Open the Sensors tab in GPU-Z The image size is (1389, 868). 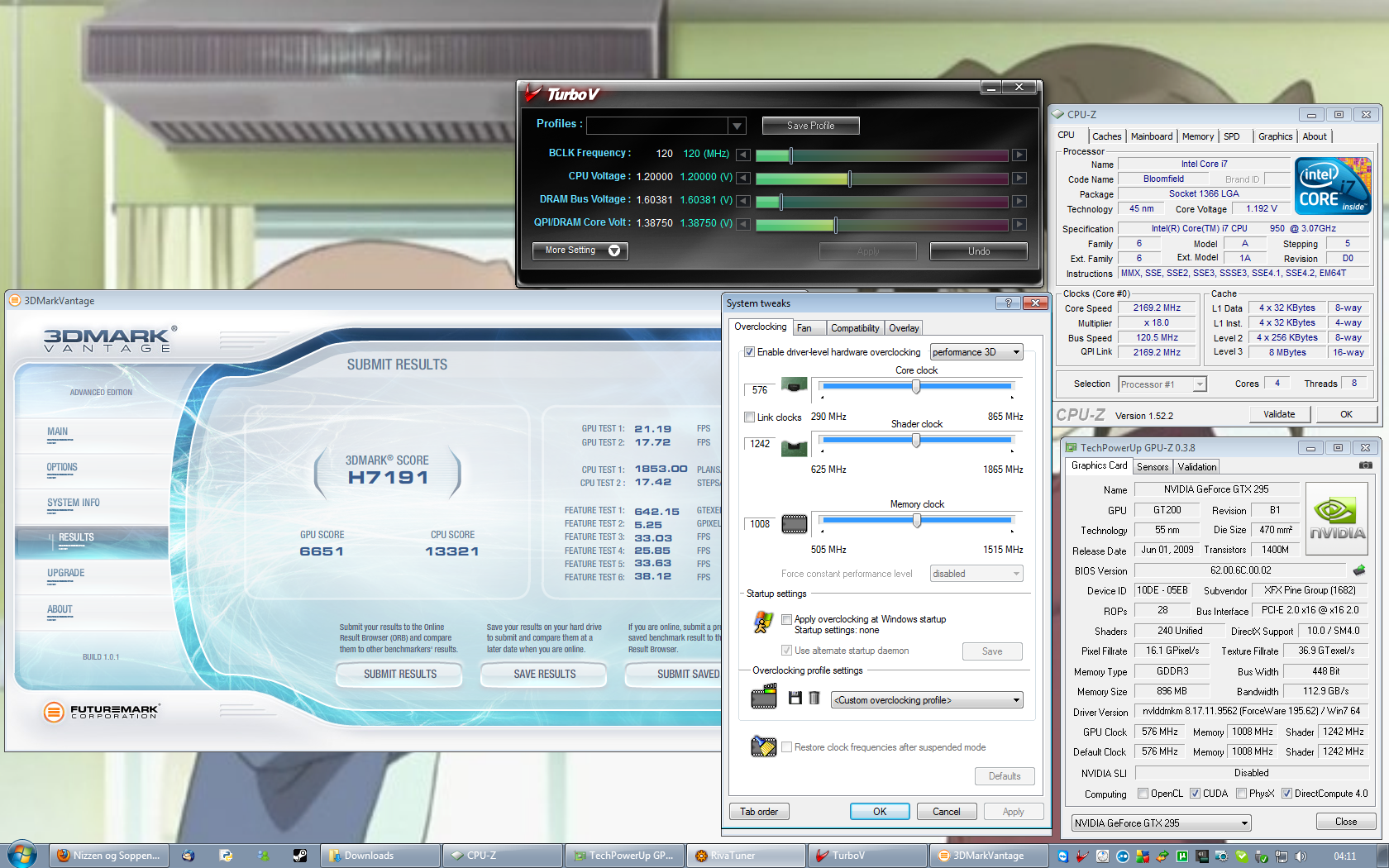pos(1153,467)
